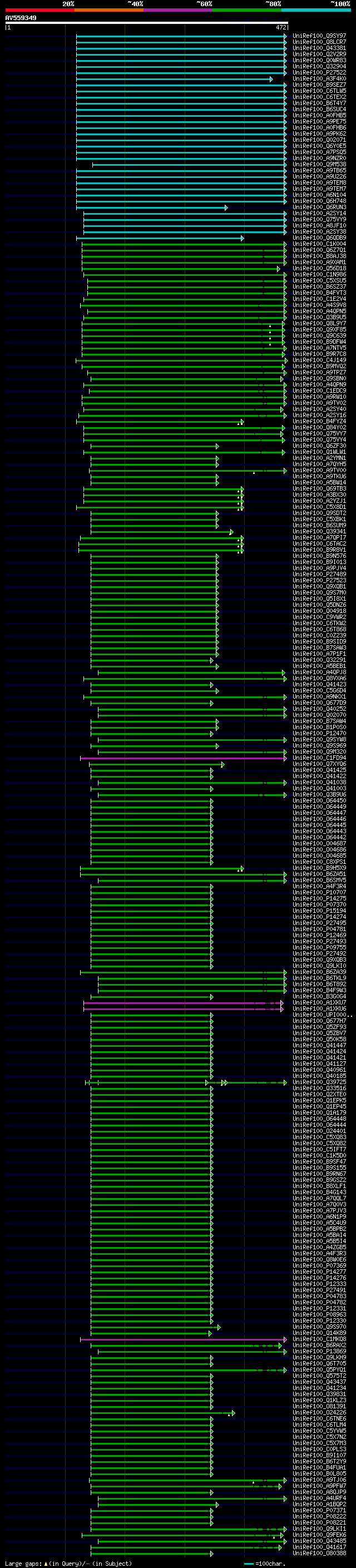Select the label UniRef100_Q3B9U6

pos(319,795)
